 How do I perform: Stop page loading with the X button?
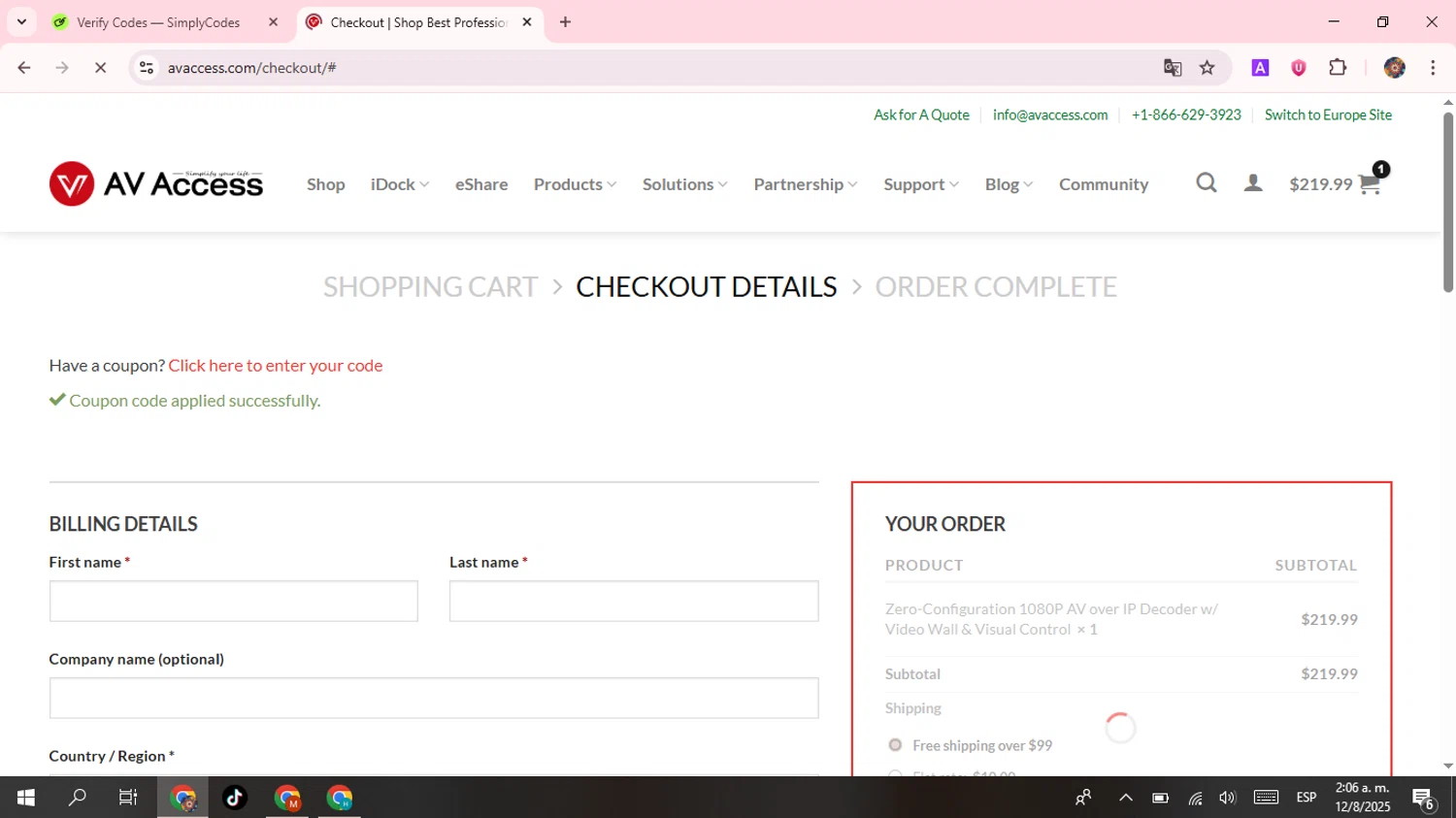pos(100,68)
